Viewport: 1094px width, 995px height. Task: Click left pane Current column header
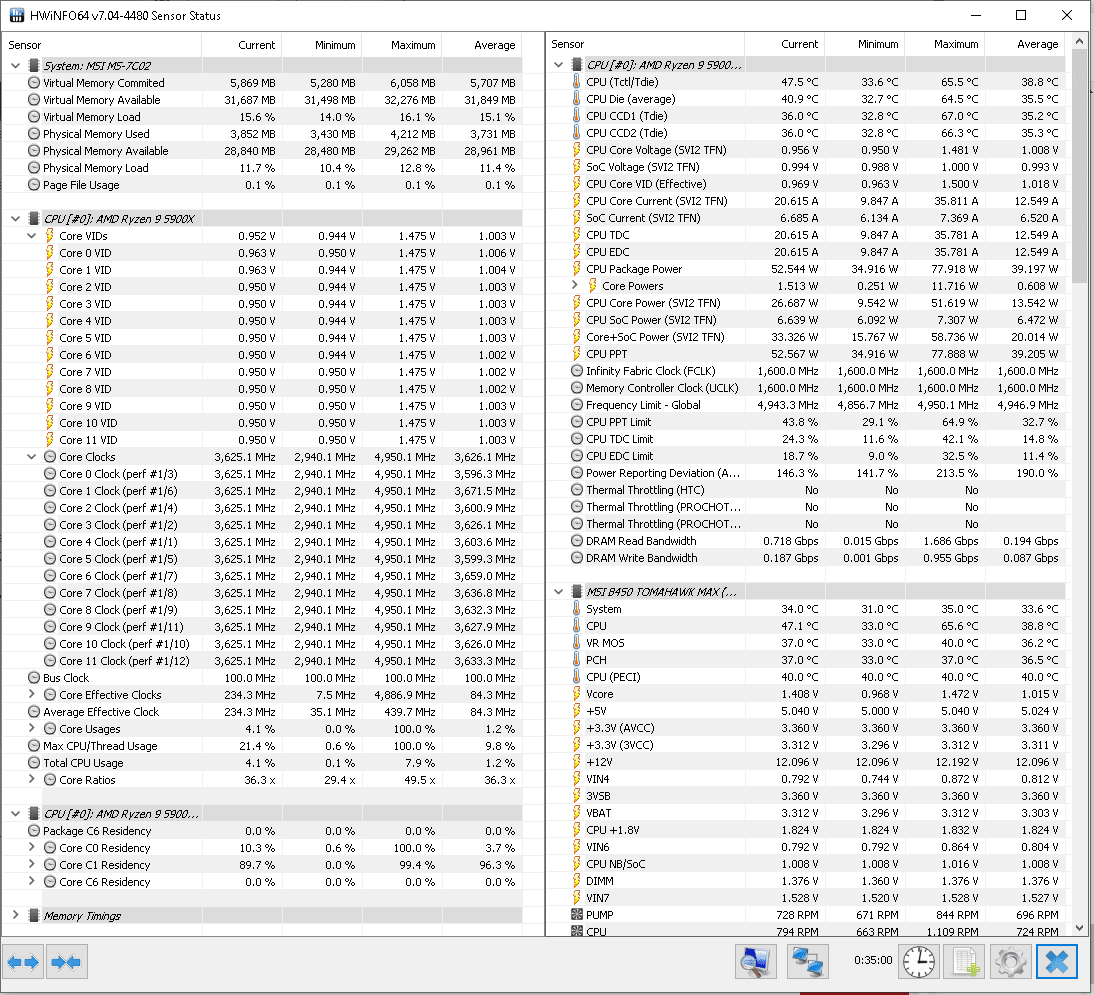pos(241,45)
